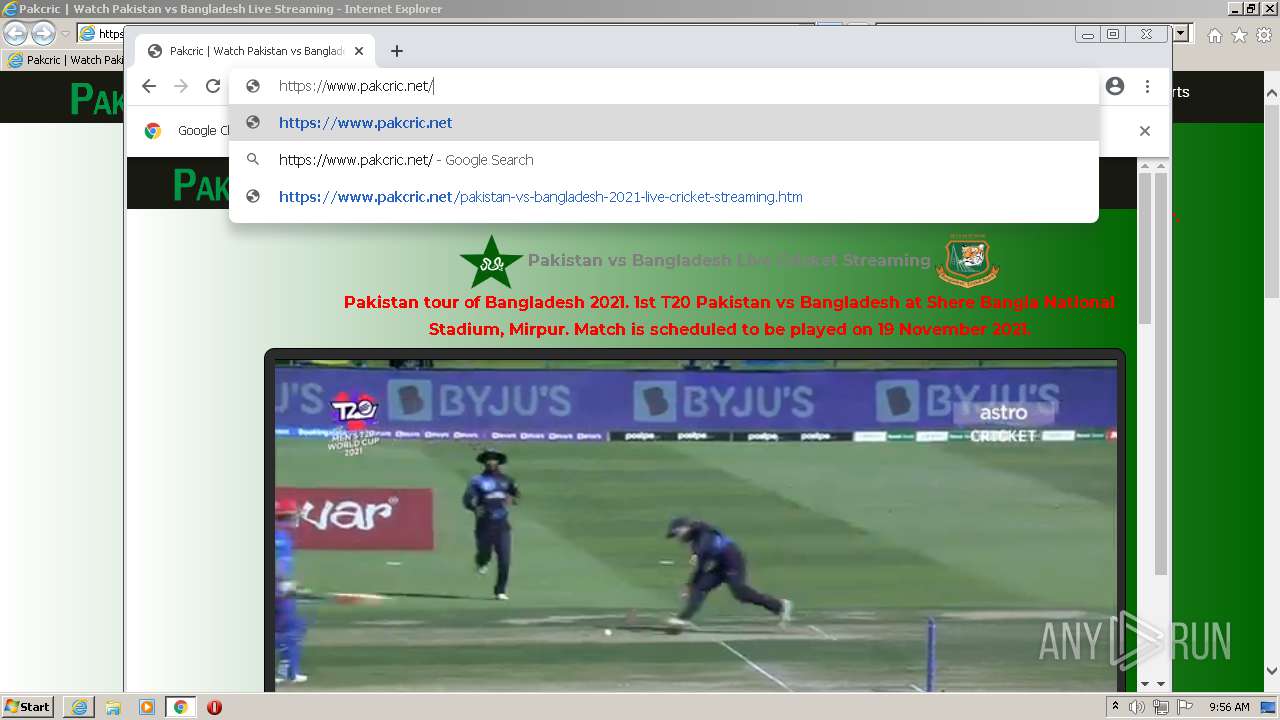
Task: Open Internet Explorer's recent pages dropdown
Action: pyautogui.click(x=65, y=34)
